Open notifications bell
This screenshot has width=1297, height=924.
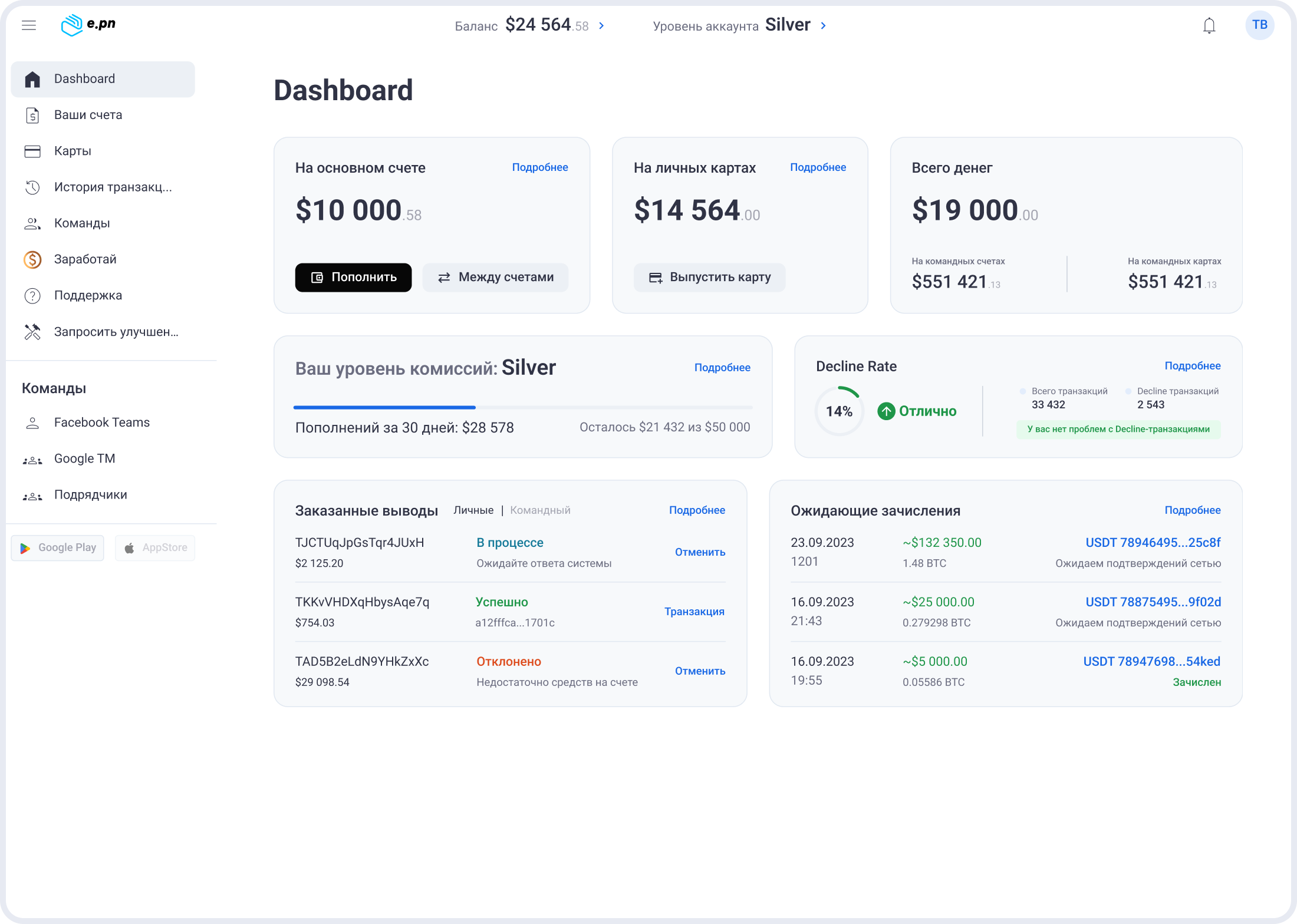(1208, 25)
